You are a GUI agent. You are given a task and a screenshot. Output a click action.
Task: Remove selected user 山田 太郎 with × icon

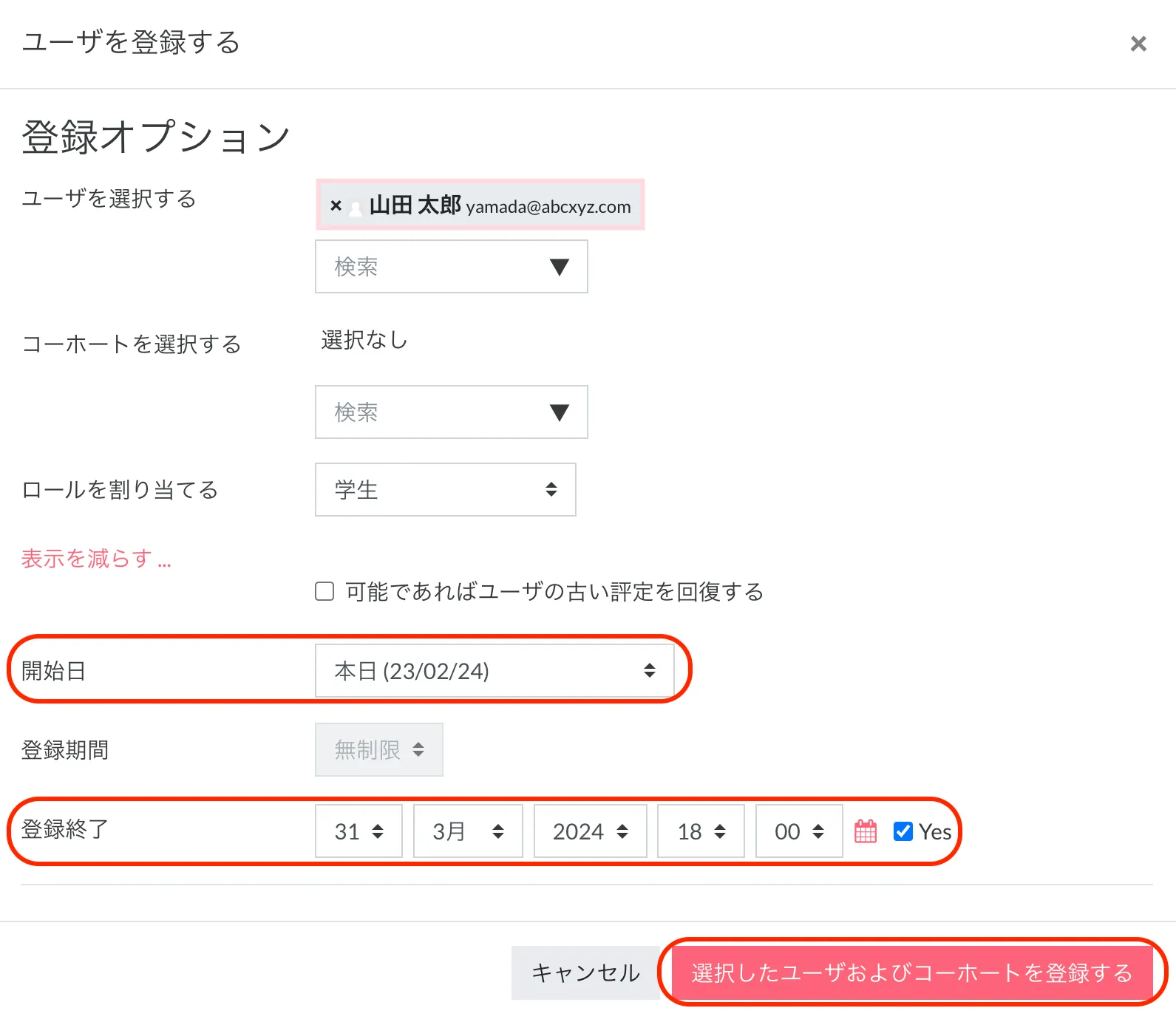[x=336, y=205]
